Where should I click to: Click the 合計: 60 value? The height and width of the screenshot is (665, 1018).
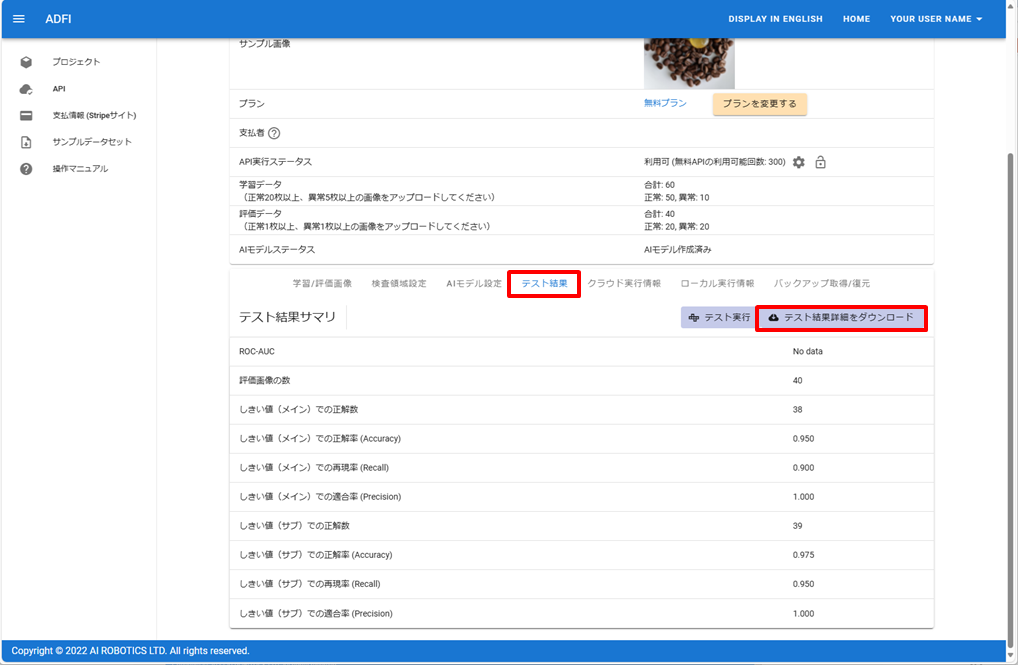point(659,185)
